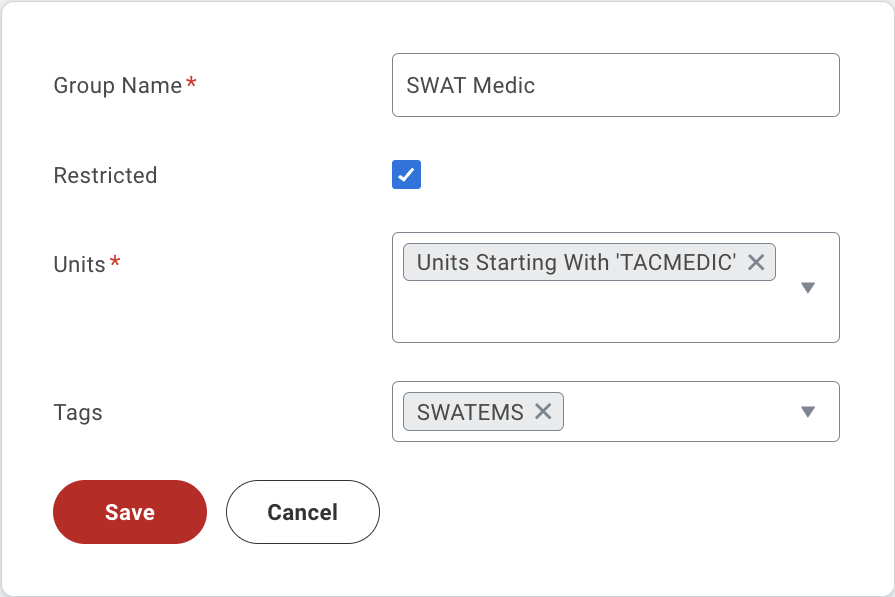Click the dropdown caret in the Units field
Screen dimensions: 895x597
808,287
